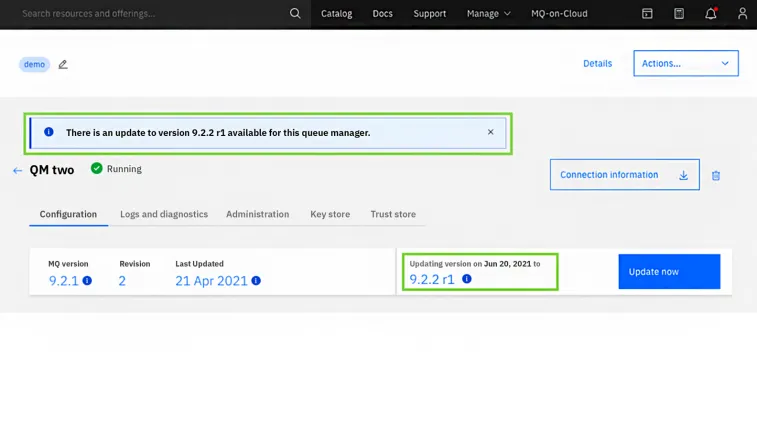Open the Key store tab
757x425 pixels.
pyautogui.click(x=330, y=214)
